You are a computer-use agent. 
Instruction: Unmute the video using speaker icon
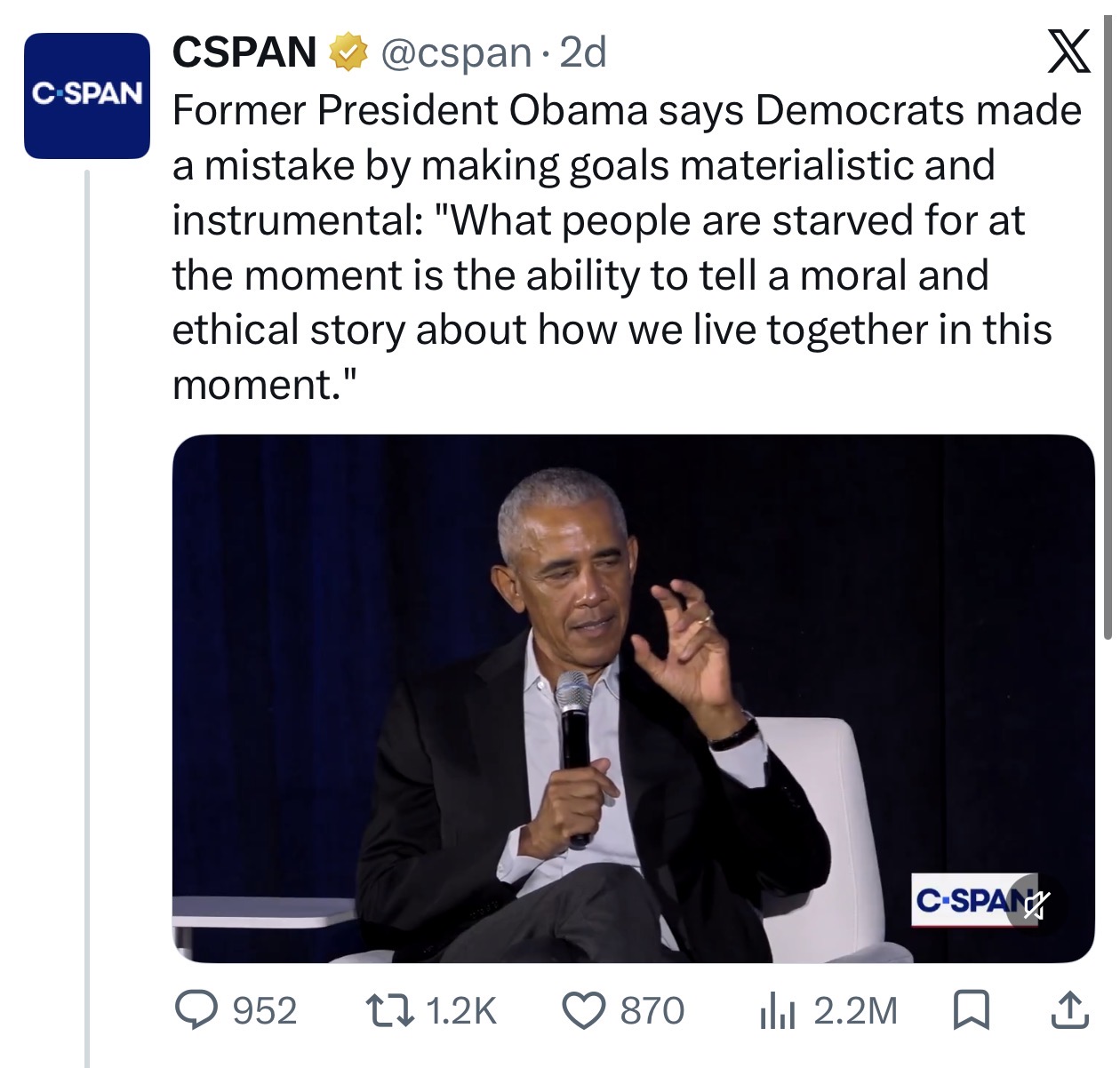coord(1035,905)
